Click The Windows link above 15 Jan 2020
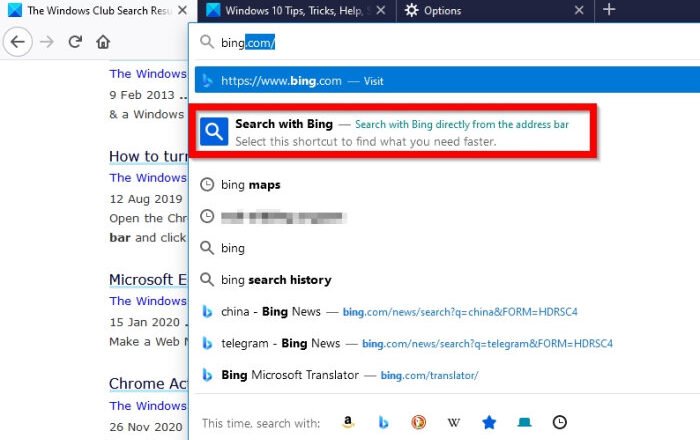 click(148, 301)
